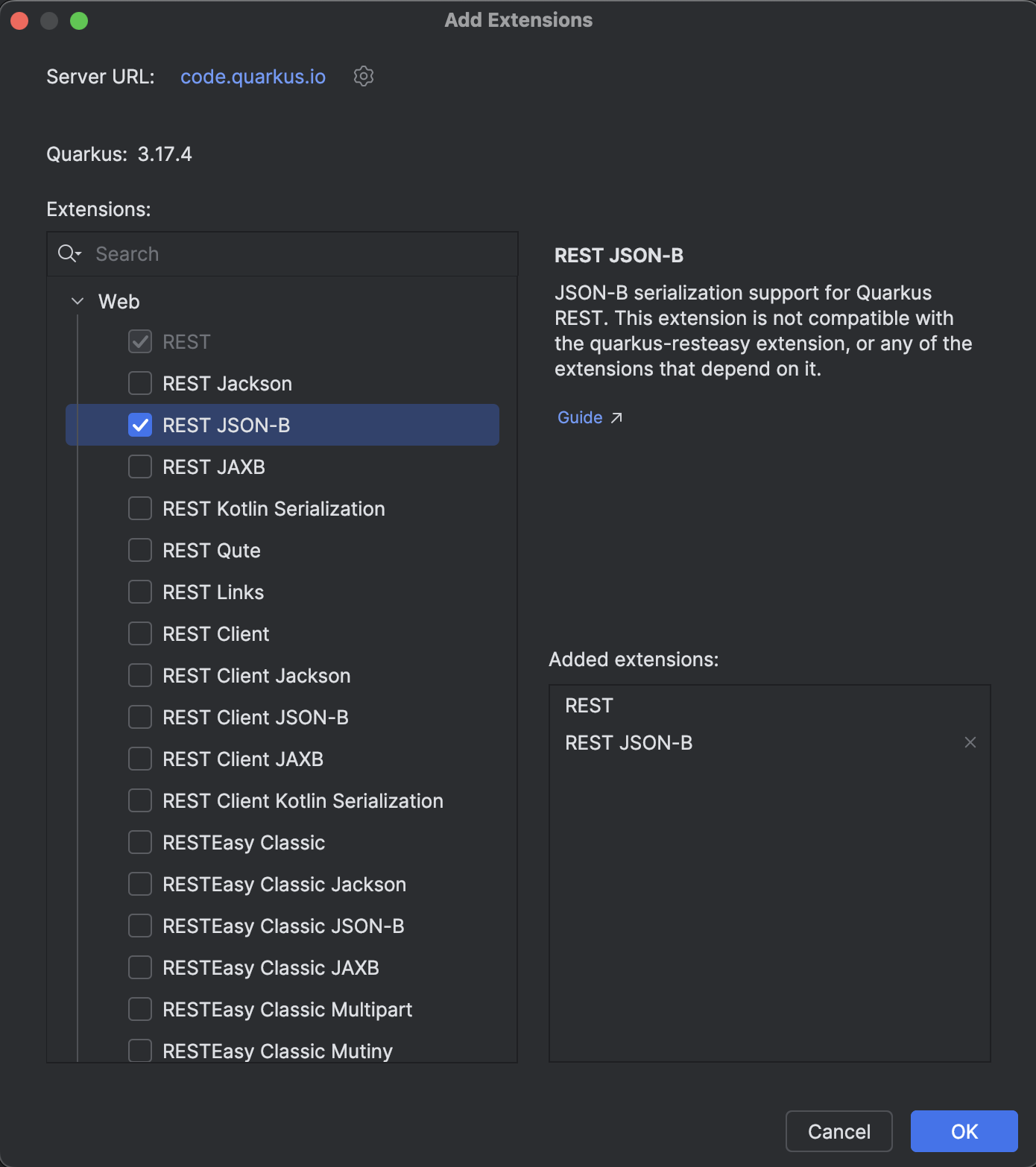This screenshot has width=1036, height=1167.
Task: Collapse the Web extensions category
Action: click(x=77, y=300)
